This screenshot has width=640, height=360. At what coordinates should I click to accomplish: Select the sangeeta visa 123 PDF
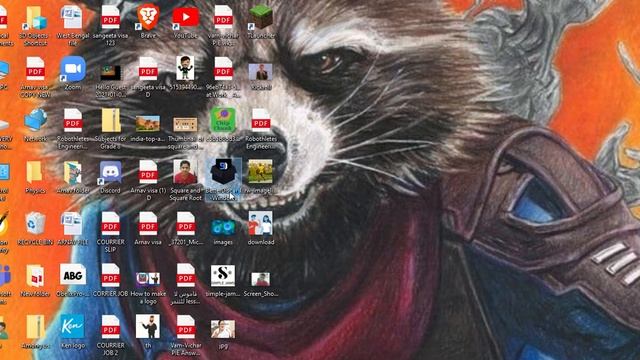[110, 18]
